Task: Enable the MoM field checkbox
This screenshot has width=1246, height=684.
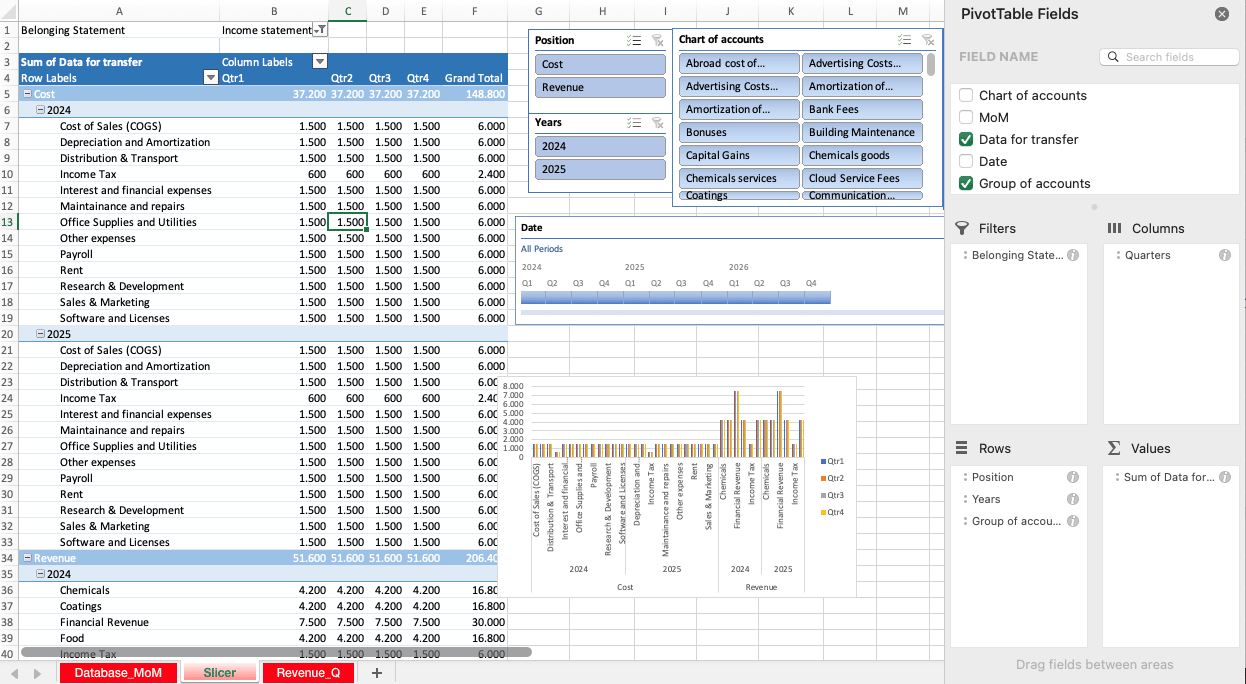Action: click(966, 117)
